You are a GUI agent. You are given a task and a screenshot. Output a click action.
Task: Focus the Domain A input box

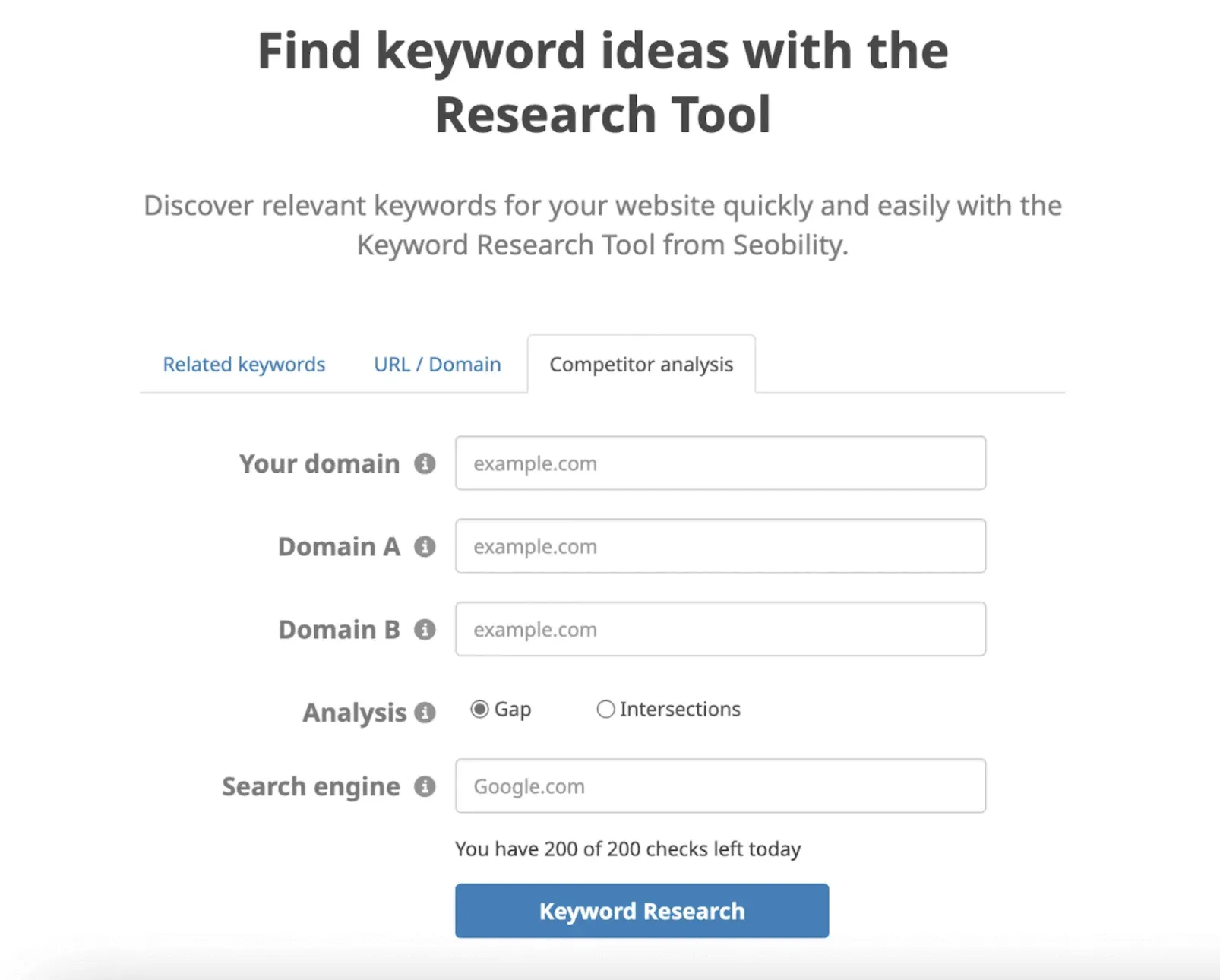(x=719, y=546)
